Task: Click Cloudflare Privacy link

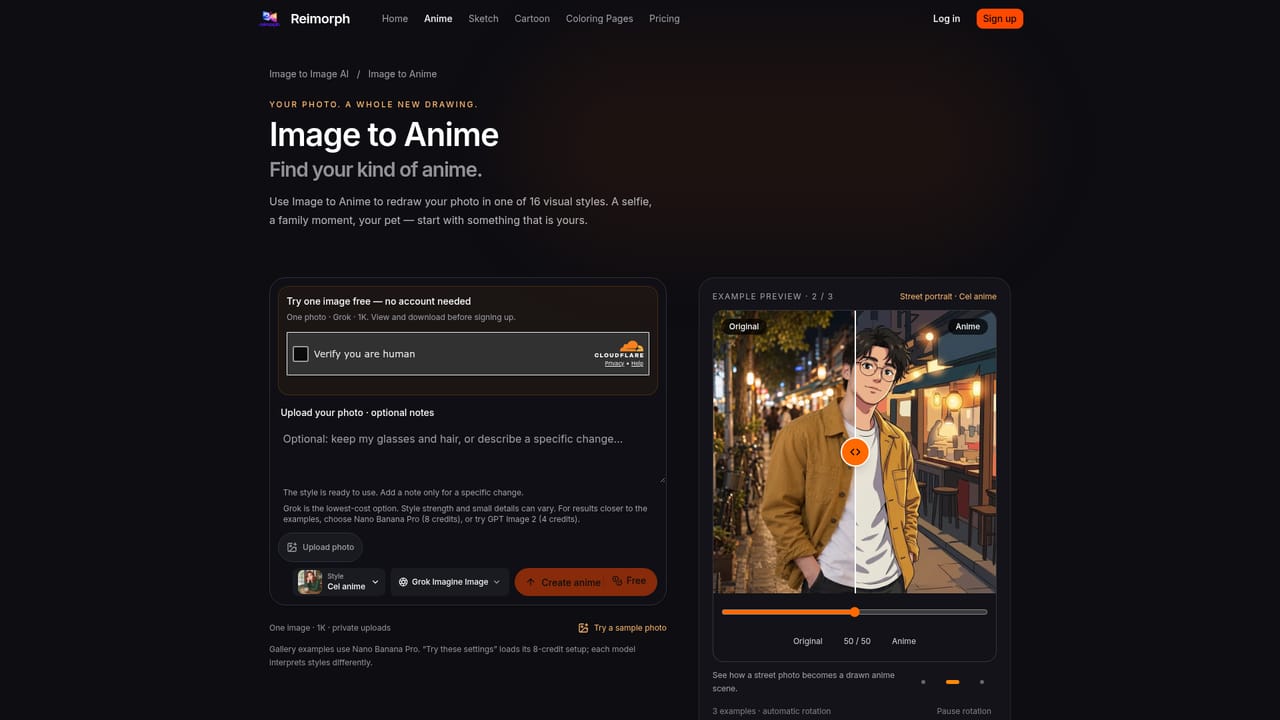Action: point(614,364)
